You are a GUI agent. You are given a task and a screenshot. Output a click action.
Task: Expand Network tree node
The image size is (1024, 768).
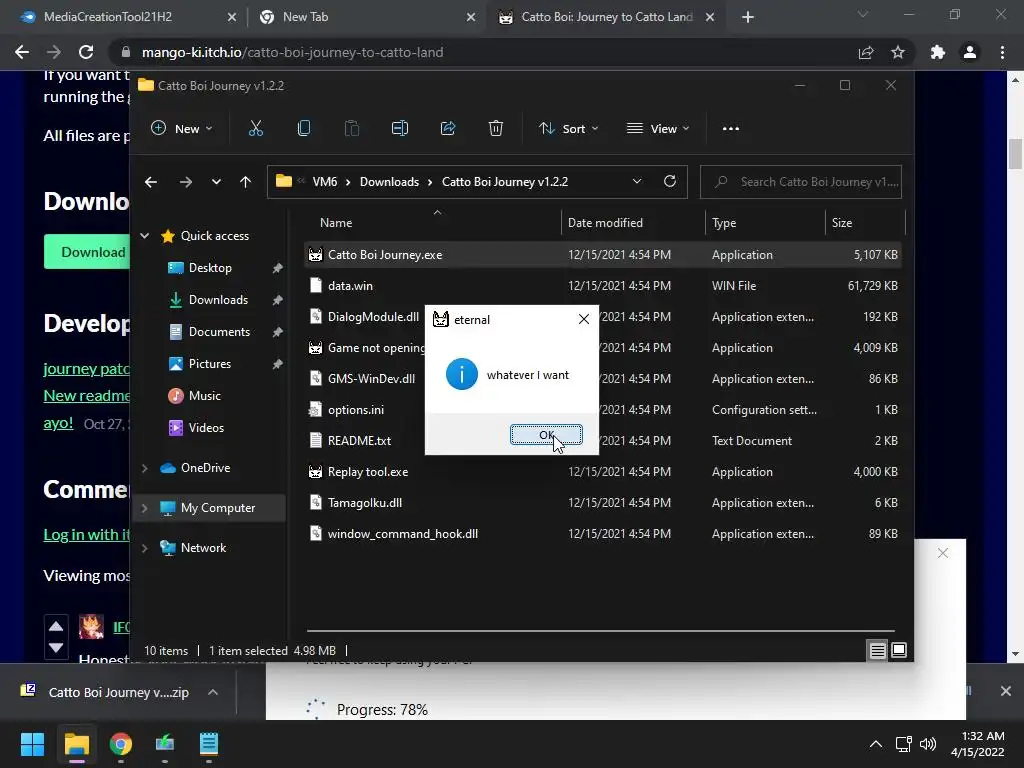point(145,548)
